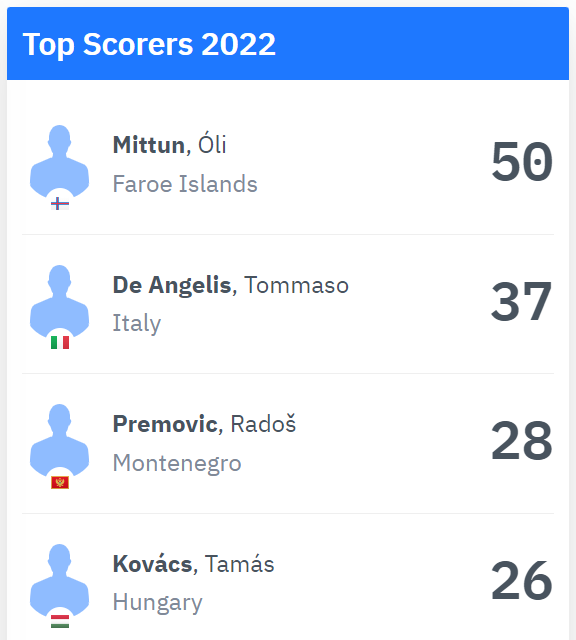Viewport: 576px width, 640px height.
Task: Select the Hungary team label
Action: [x=158, y=603]
